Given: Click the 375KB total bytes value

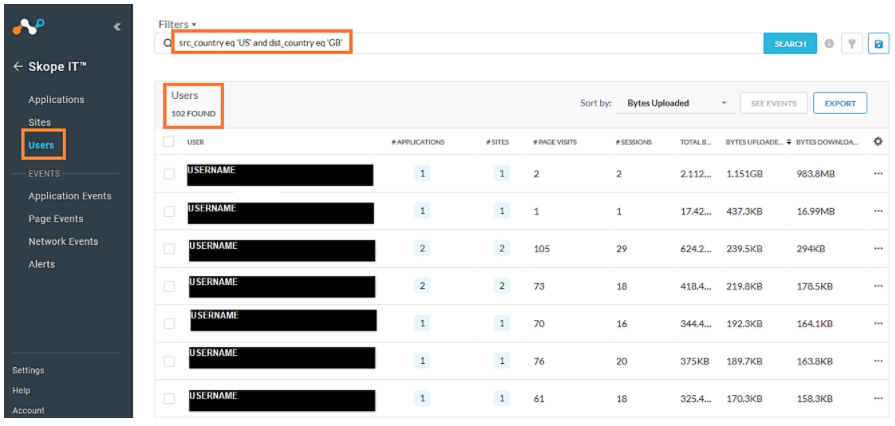Looking at the screenshot, I should coord(694,361).
